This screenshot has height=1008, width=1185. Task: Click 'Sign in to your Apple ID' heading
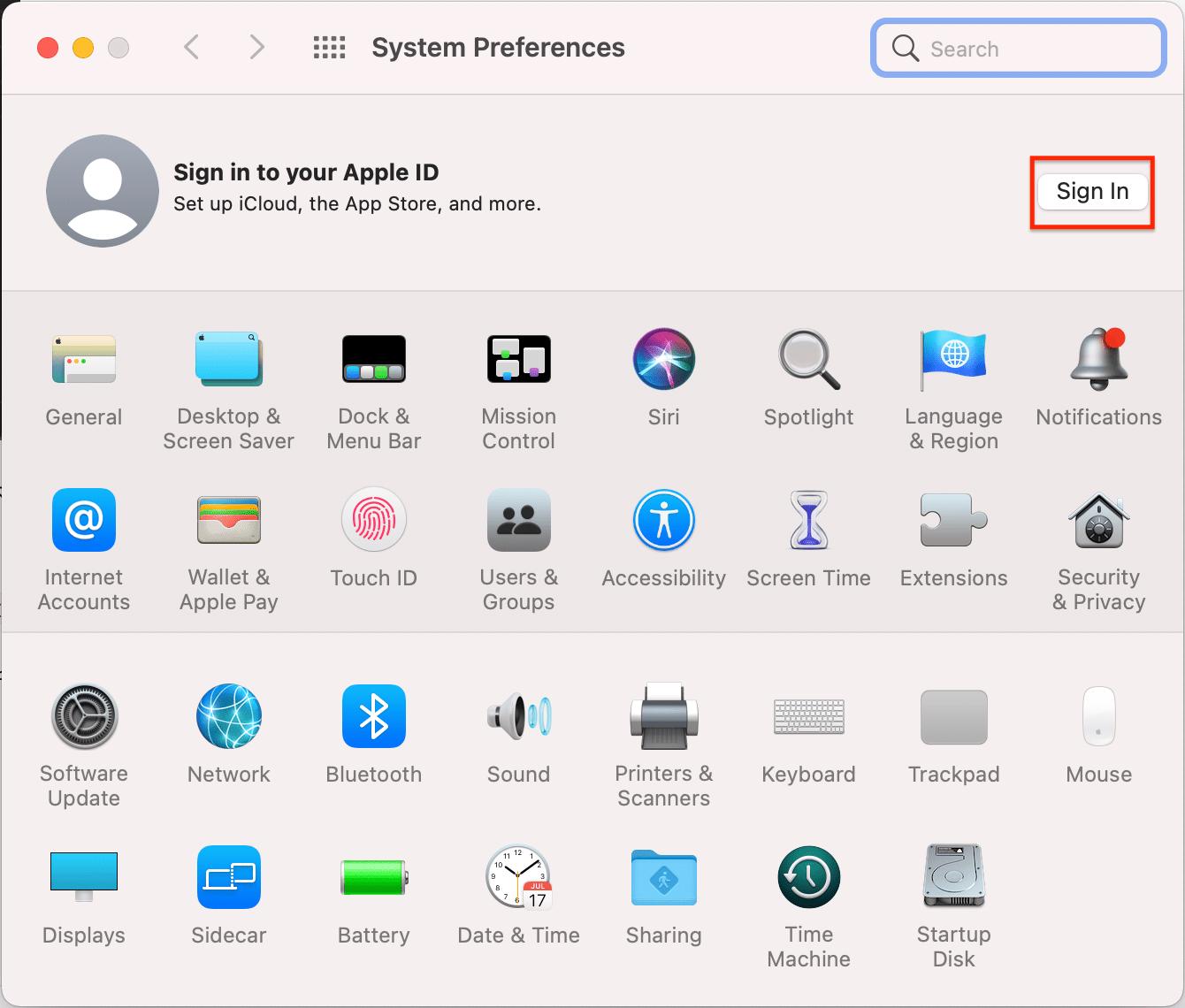click(306, 172)
